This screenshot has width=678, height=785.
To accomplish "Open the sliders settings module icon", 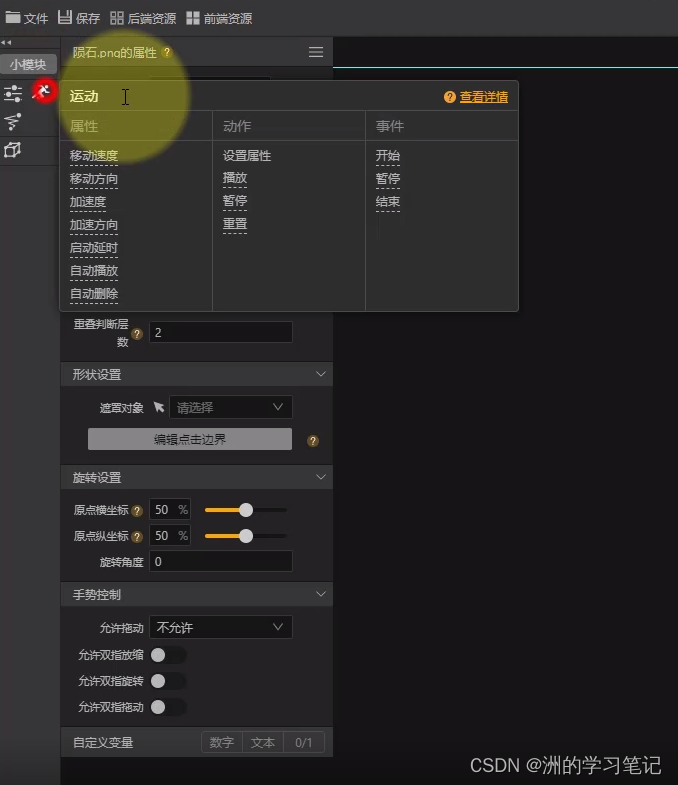I will [13, 93].
